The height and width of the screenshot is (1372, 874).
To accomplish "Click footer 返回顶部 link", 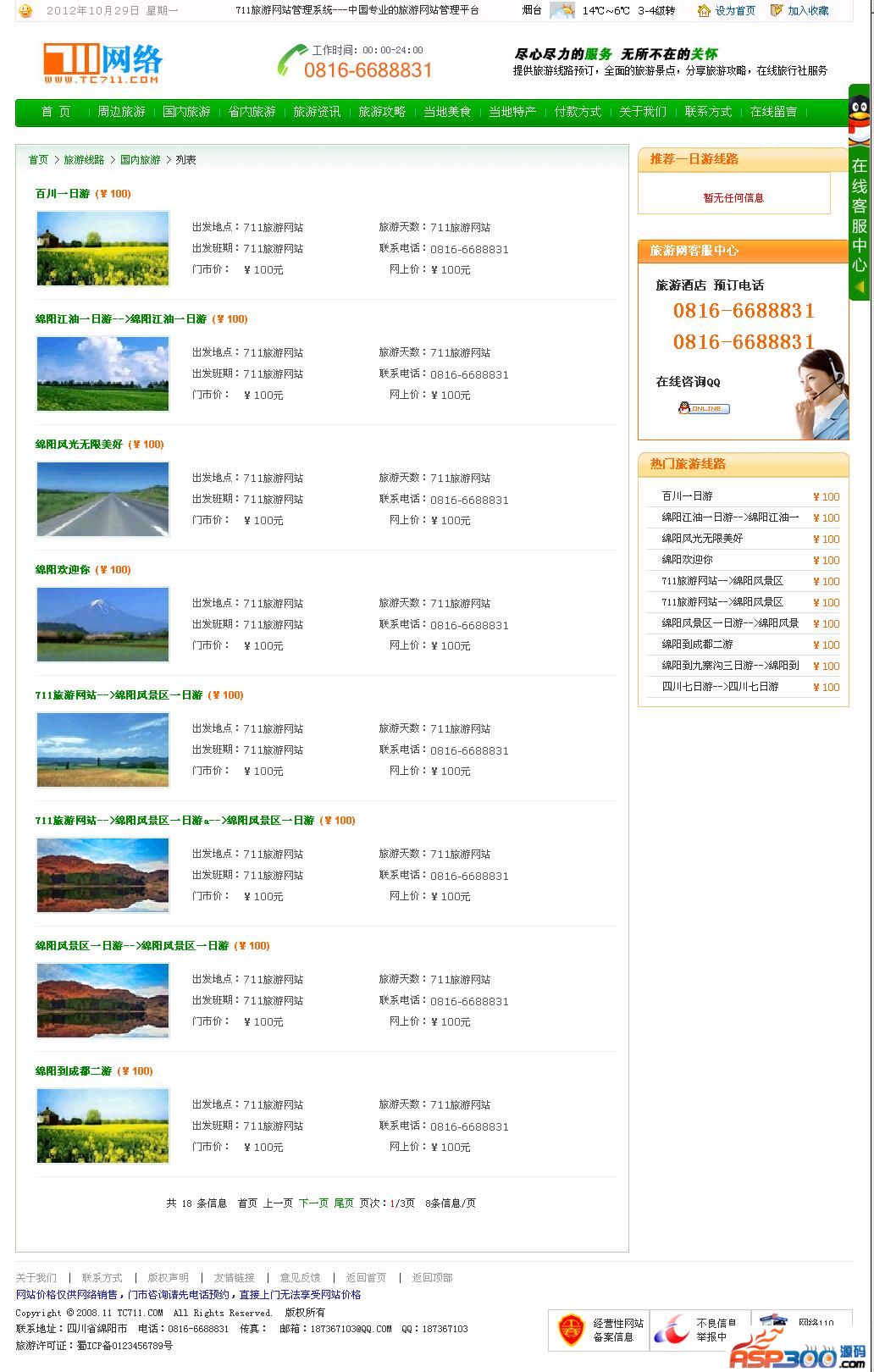I will (432, 1277).
